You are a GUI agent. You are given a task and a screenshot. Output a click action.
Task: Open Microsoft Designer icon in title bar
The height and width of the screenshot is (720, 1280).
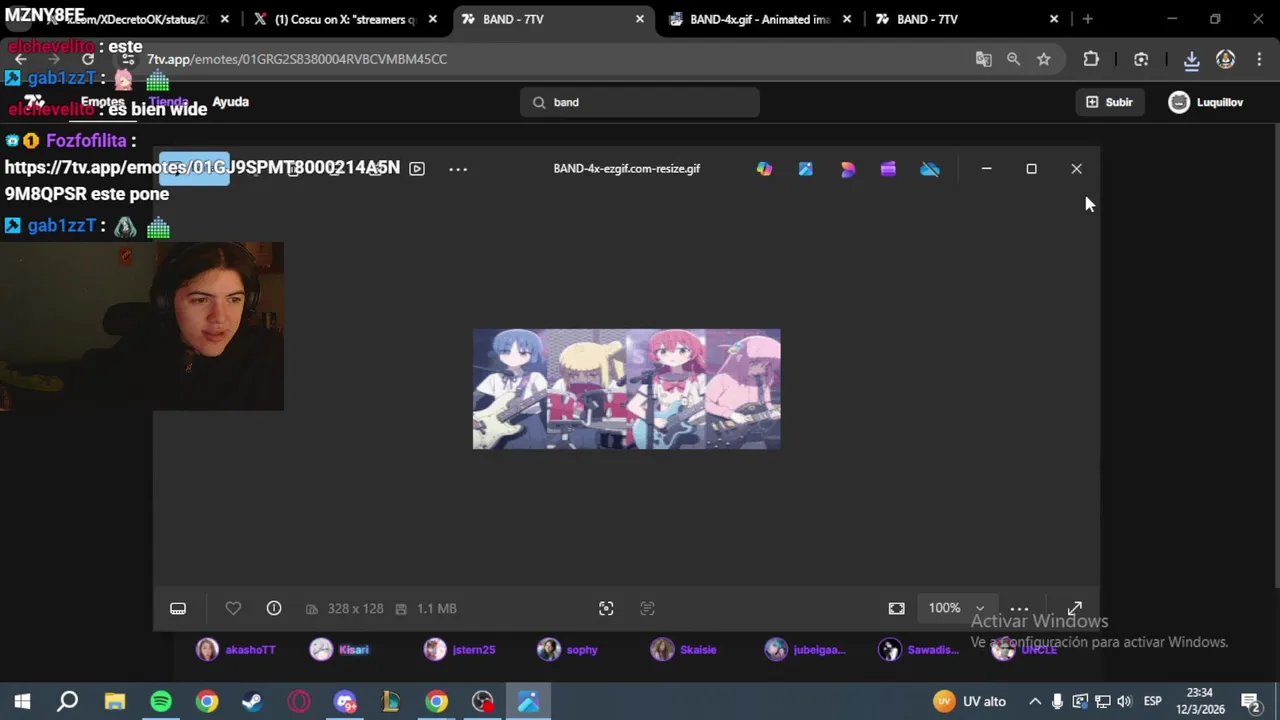pos(848,169)
